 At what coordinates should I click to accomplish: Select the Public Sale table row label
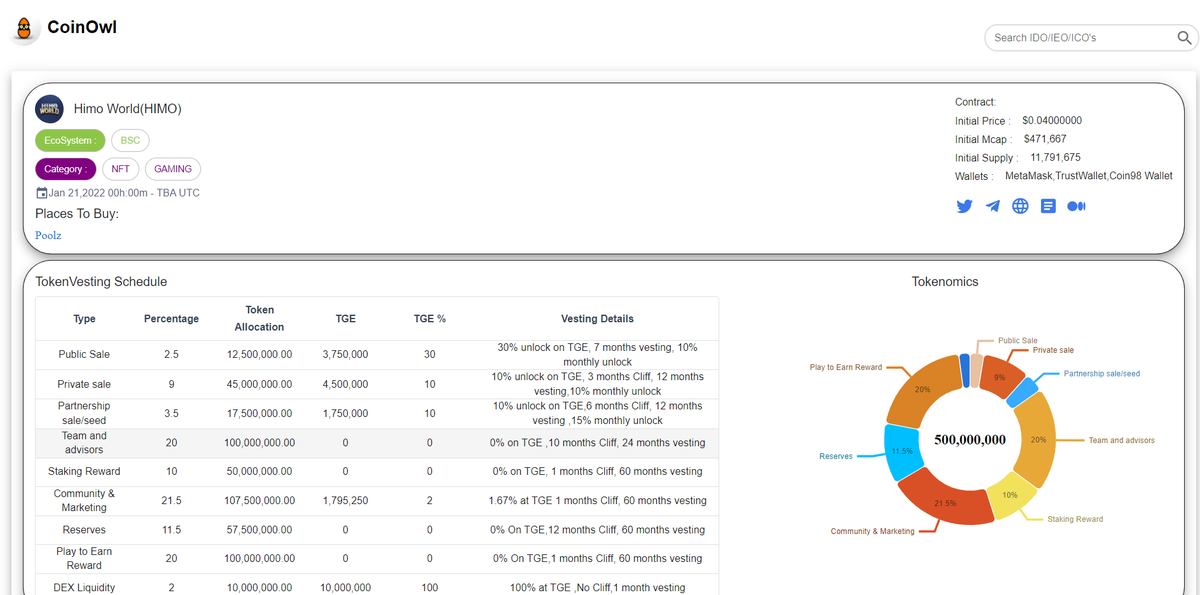pyautogui.click(x=85, y=354)
